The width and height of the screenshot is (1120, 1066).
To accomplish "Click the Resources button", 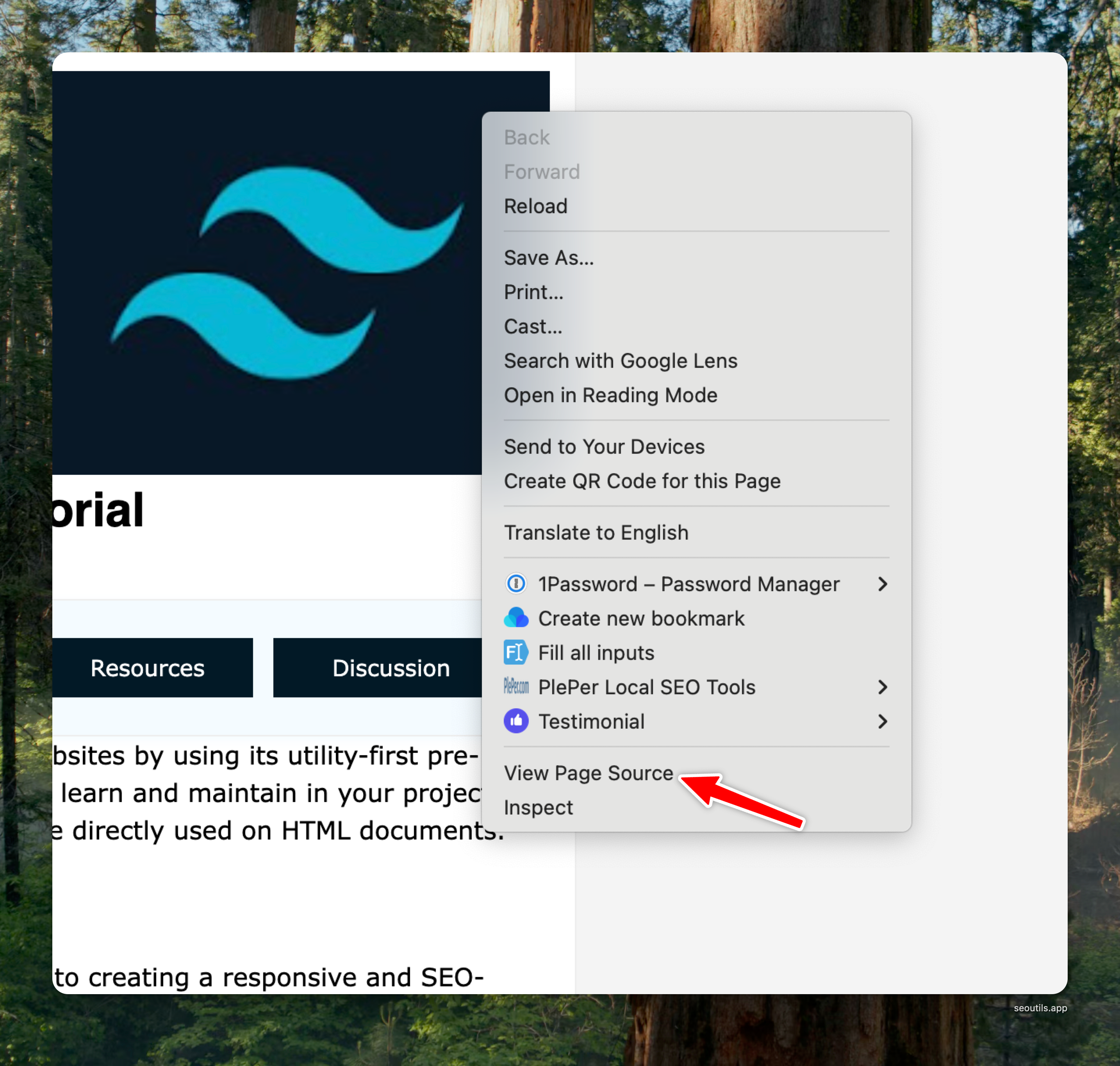I will click(x=147, y=668).
